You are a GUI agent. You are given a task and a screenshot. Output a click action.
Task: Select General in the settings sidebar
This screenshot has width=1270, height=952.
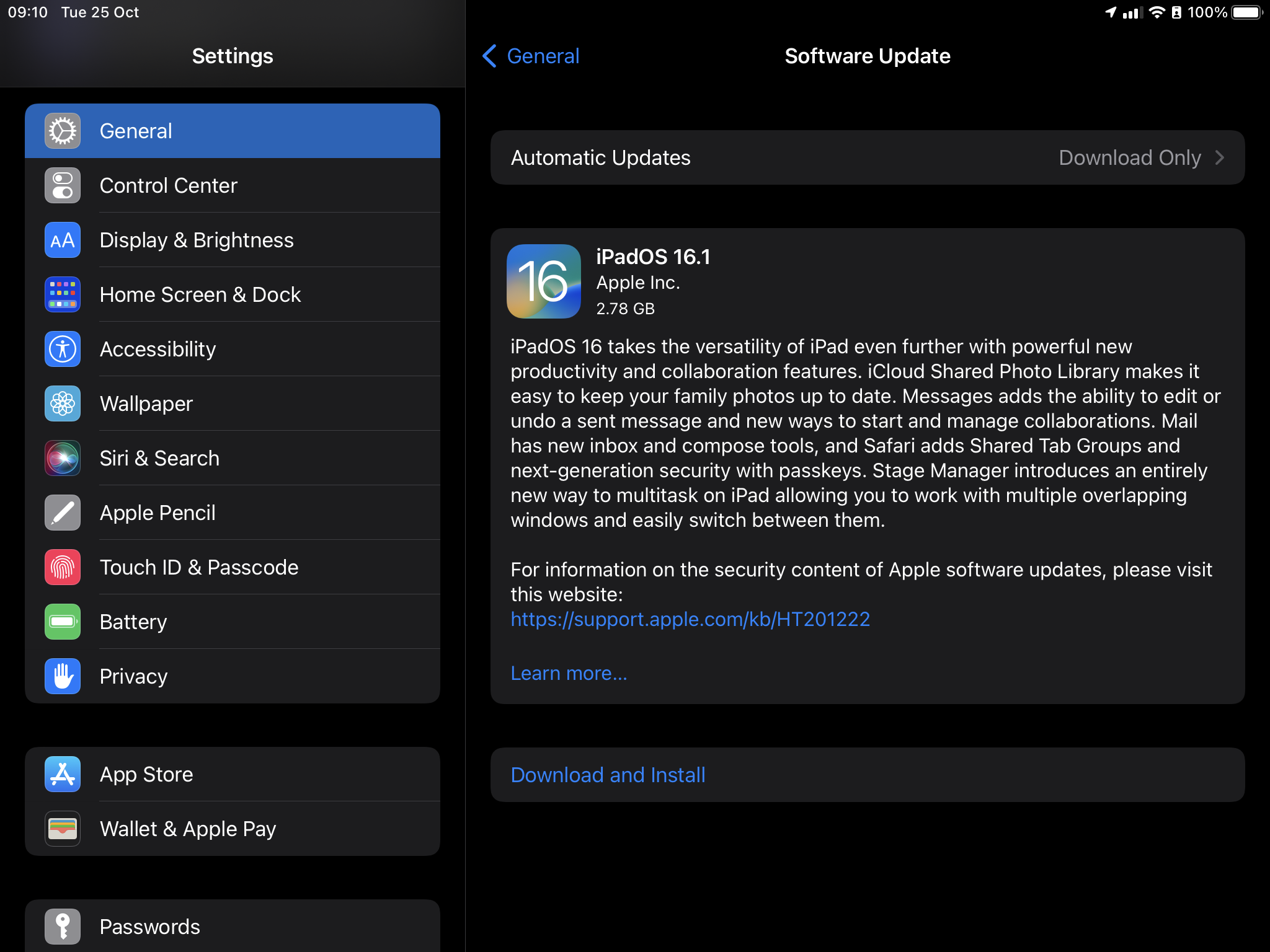click(233, 131)
